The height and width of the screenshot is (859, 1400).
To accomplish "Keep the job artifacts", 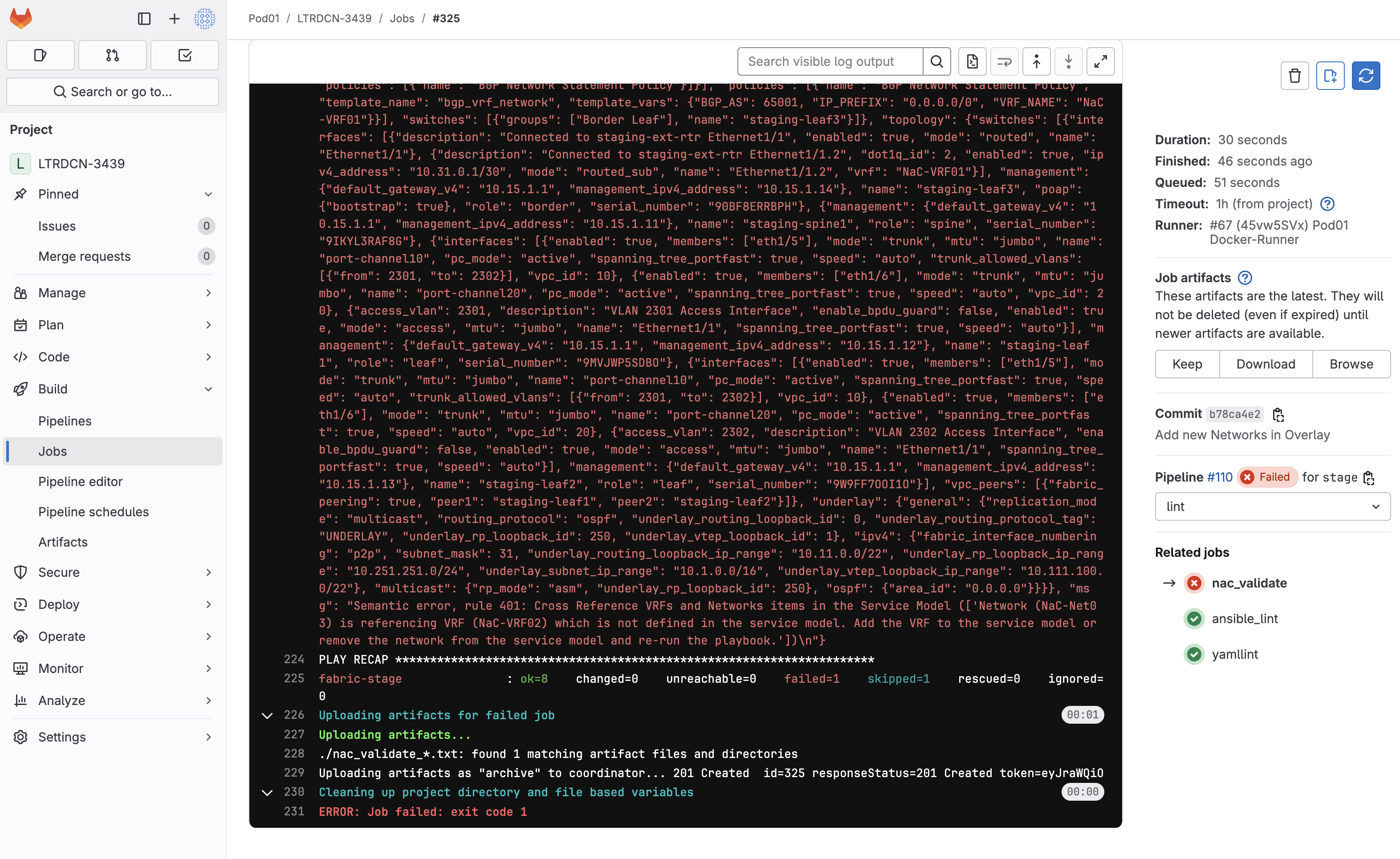I will tap(1187, 364).
